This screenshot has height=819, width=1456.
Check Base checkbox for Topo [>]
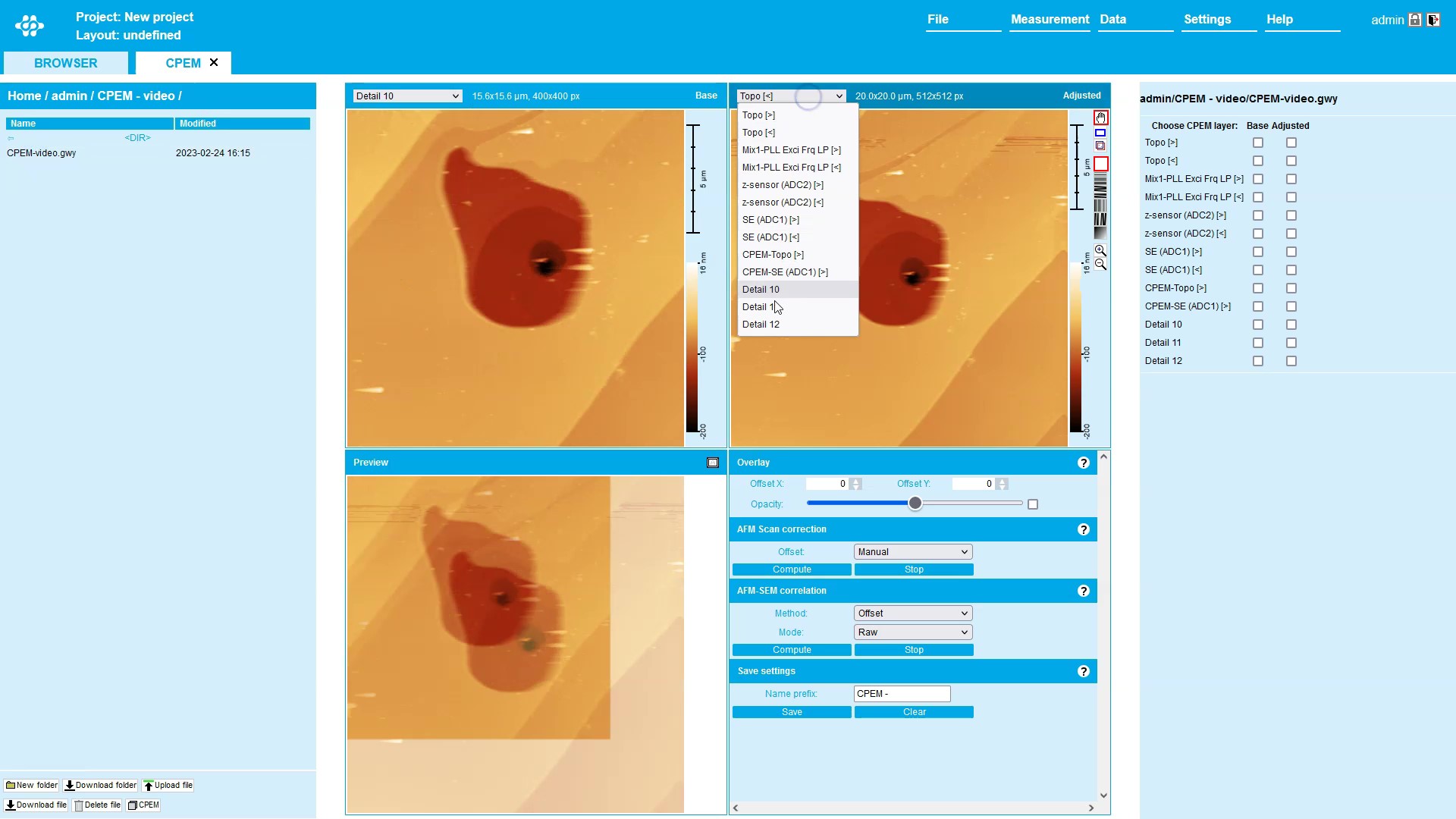1258,143
